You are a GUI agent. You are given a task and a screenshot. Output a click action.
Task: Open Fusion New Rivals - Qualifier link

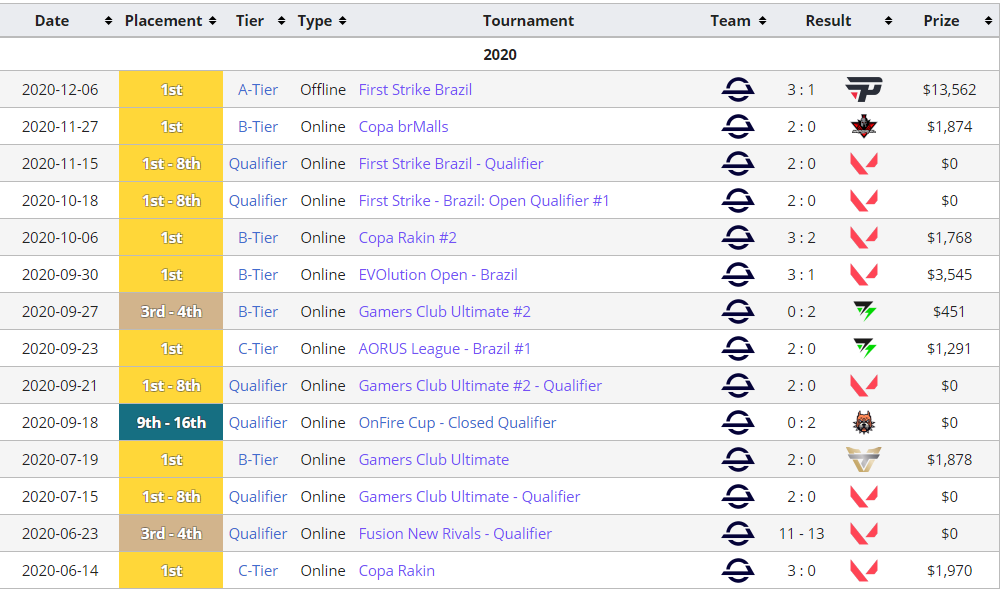(x=455, y=534)
